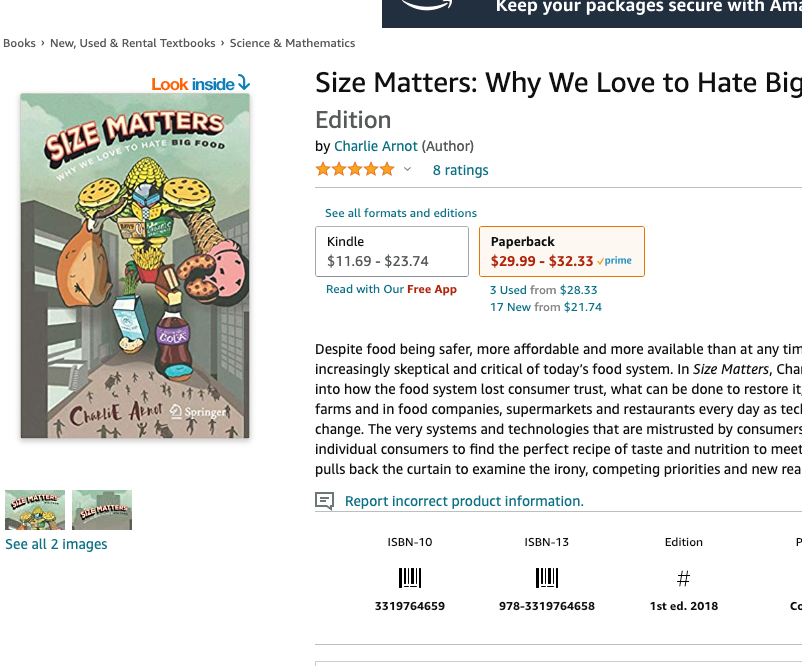
Task: Click the ISBN-10 barcode icon
Action: coord(410,578)
